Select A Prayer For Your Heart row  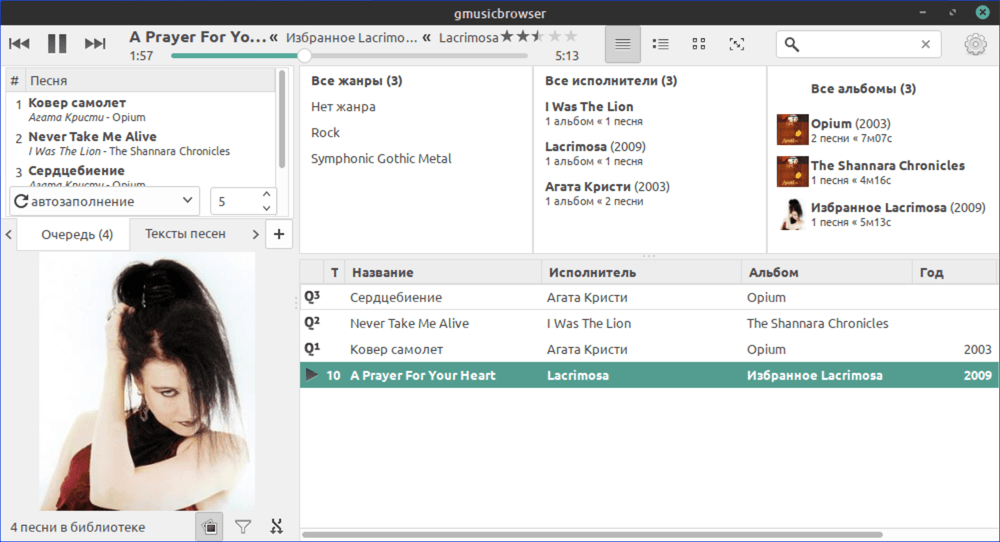(649, 375)
